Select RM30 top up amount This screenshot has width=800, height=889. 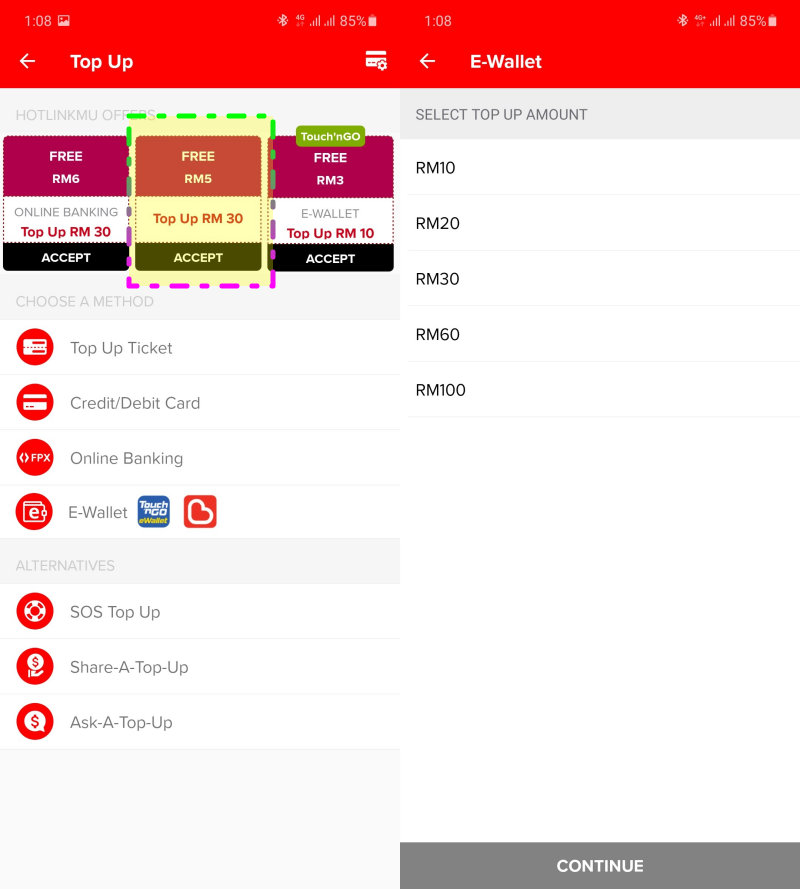tap(600, 279)
